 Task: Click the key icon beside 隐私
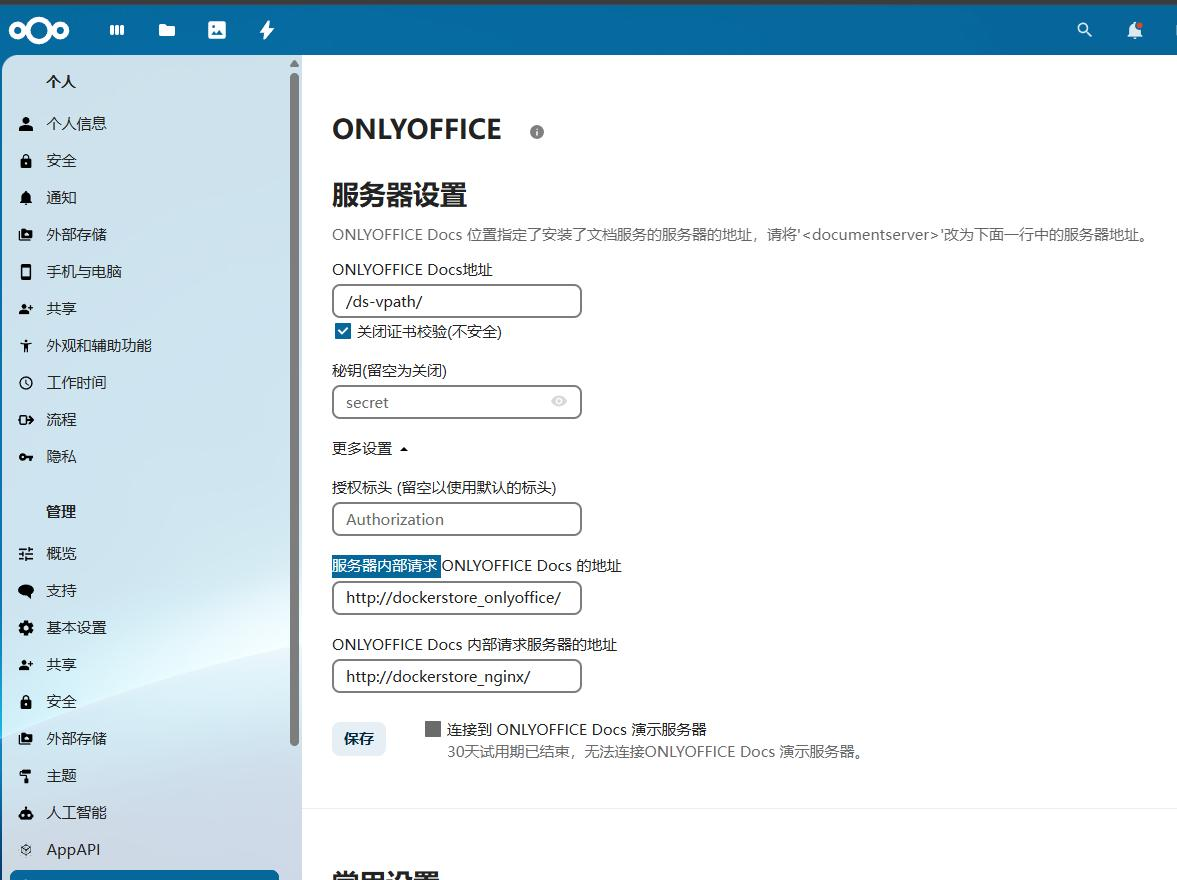tap(26, 457)
